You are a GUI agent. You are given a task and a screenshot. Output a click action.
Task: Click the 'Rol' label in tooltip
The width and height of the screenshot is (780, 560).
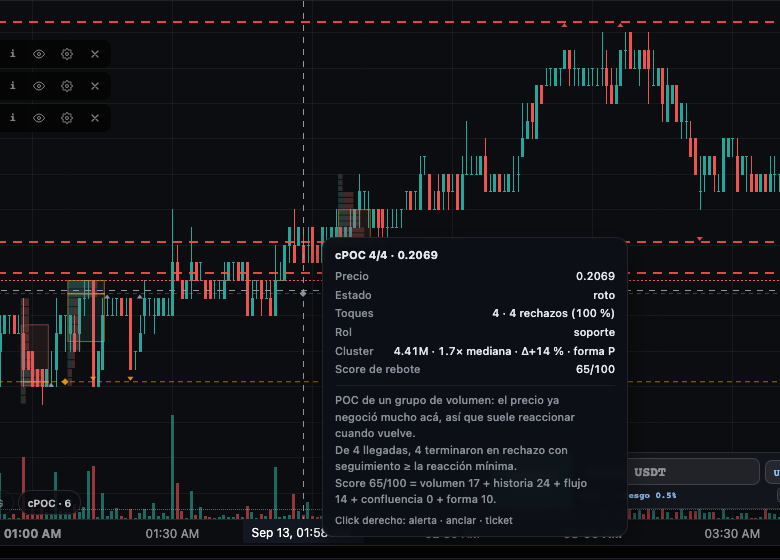[343, 332]
